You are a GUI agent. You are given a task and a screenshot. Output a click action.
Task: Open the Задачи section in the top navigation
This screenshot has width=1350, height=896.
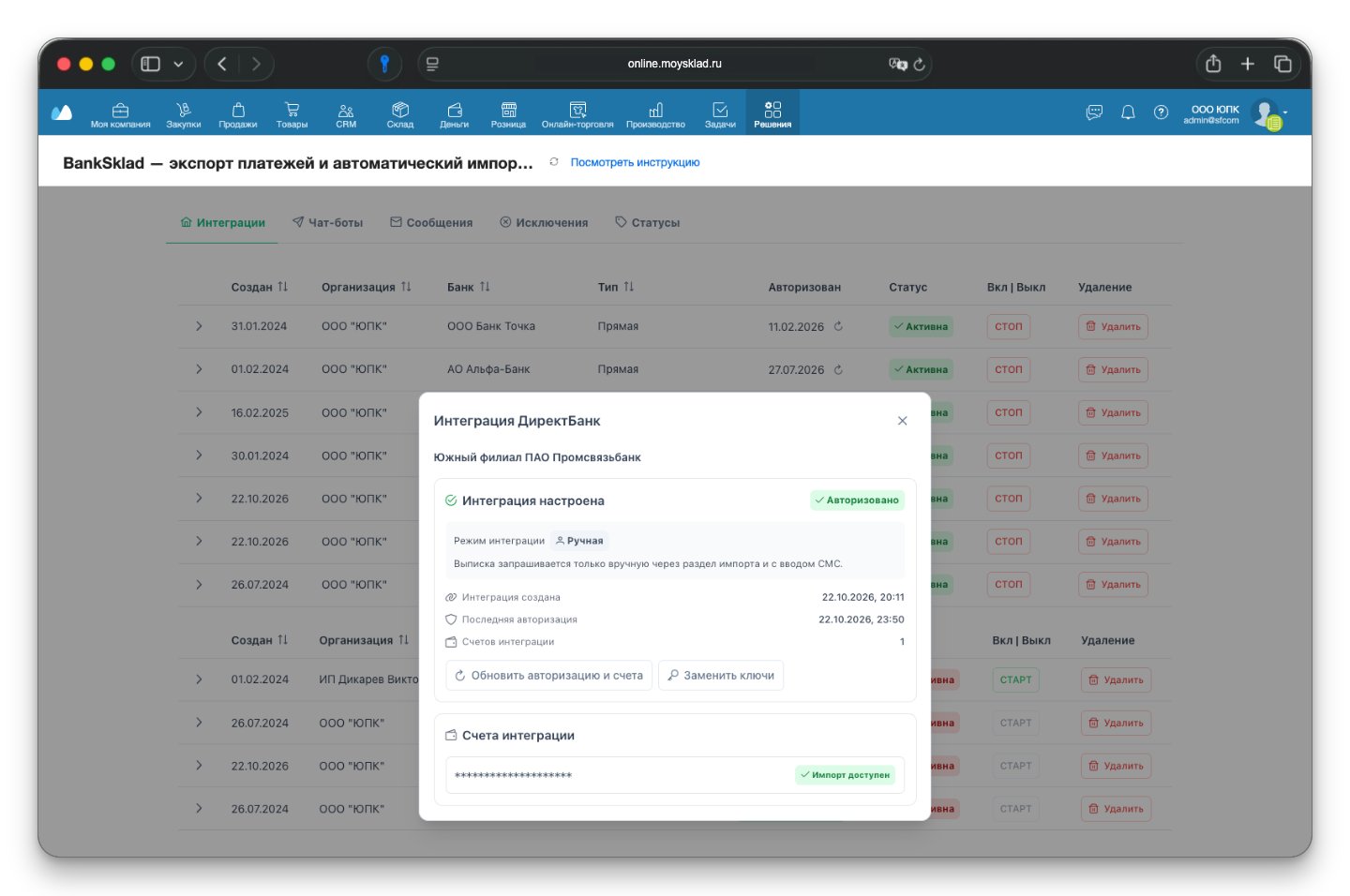pyautogui.click(x=720, y=114)
